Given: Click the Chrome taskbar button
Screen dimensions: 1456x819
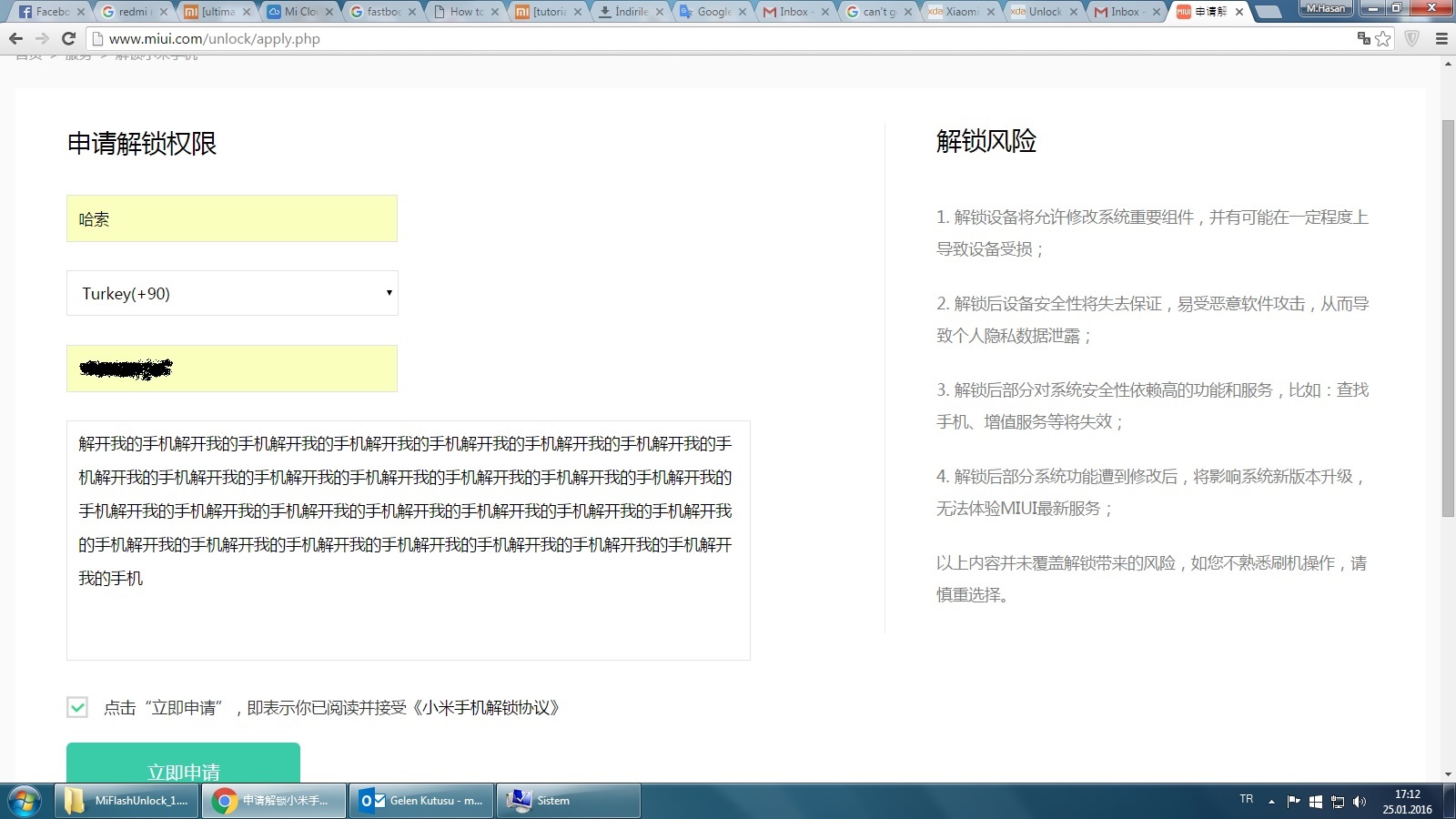Looking at the screenshot, I should tap(274, 801).
